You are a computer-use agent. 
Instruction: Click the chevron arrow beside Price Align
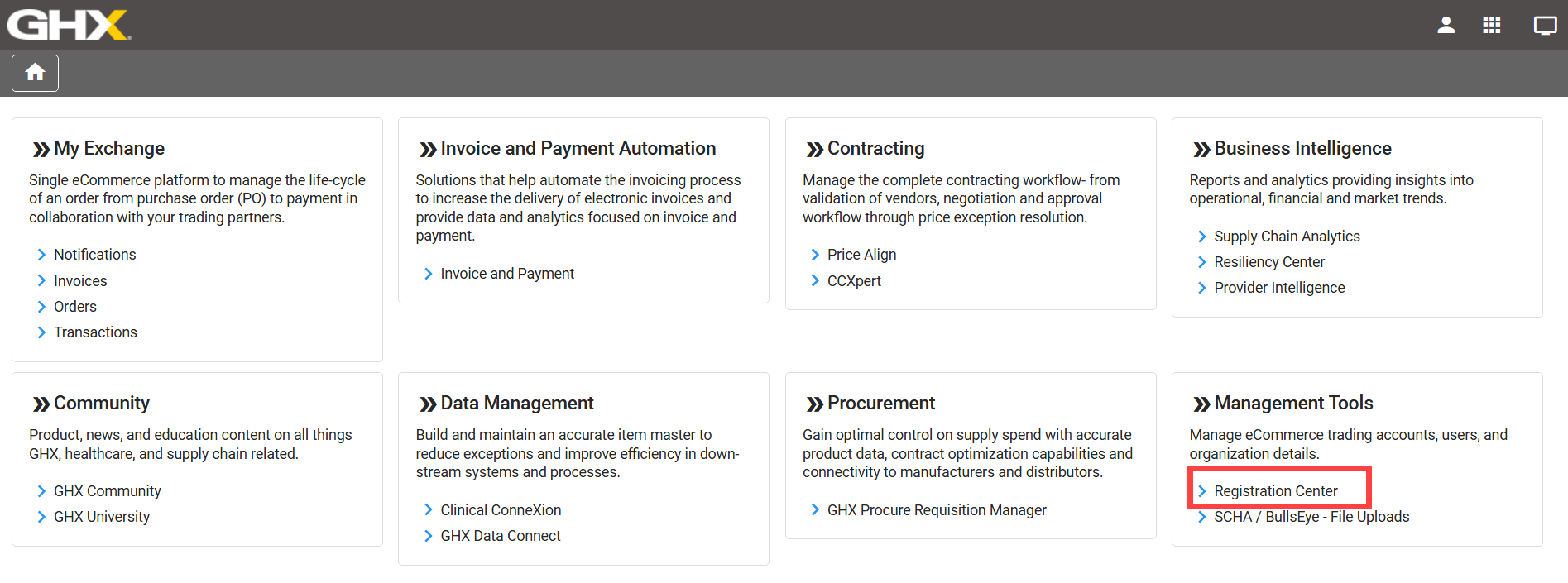[x=815, y=255]
